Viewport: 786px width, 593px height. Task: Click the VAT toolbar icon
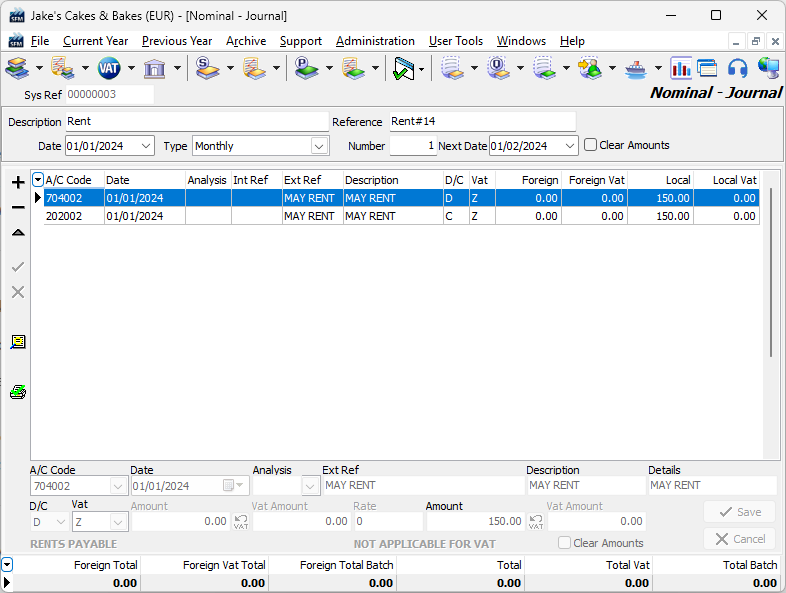(x=109, y=68)
